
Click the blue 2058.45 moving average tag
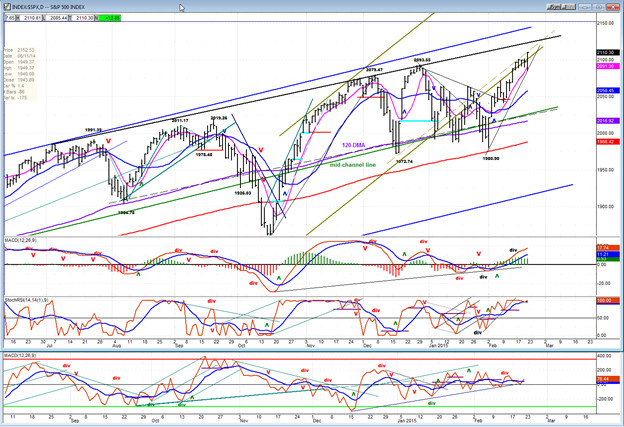point(608,91)
